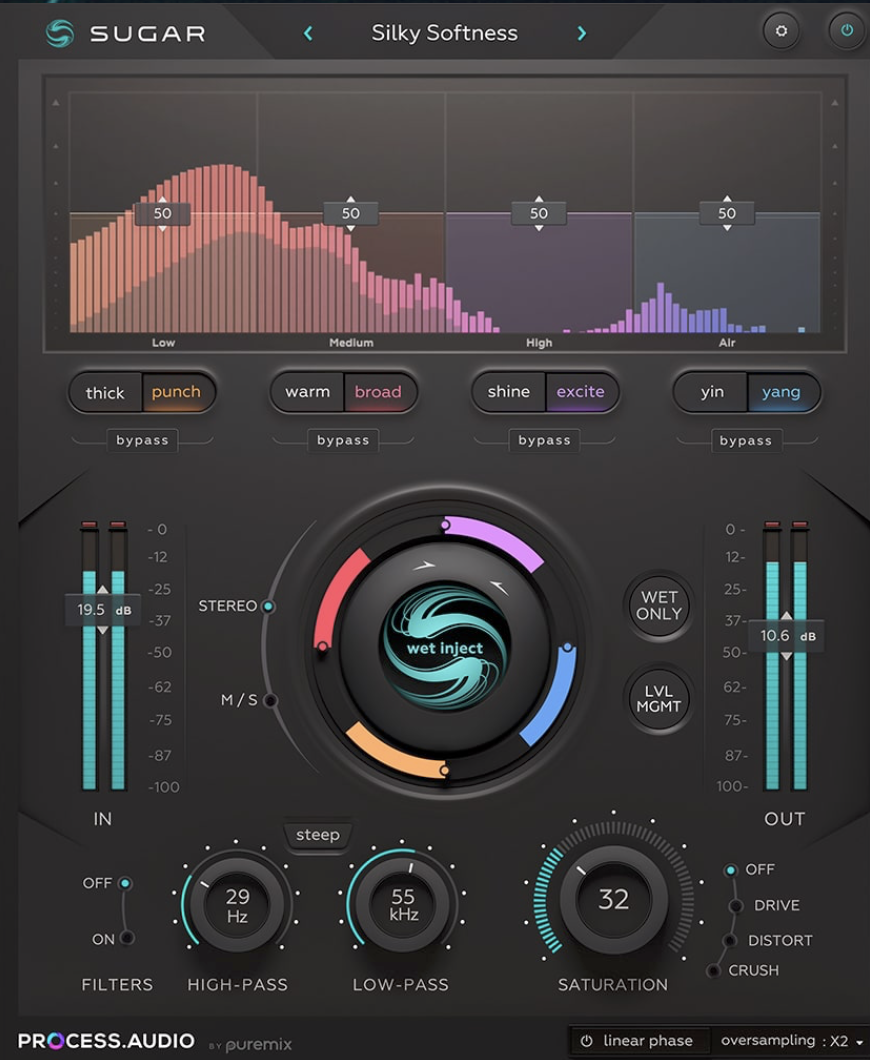Viewport: 870px width, 1060px height.
Task: Set saturation mode to CRUSH
Action: pyautogui.click(x=712, y=971)
